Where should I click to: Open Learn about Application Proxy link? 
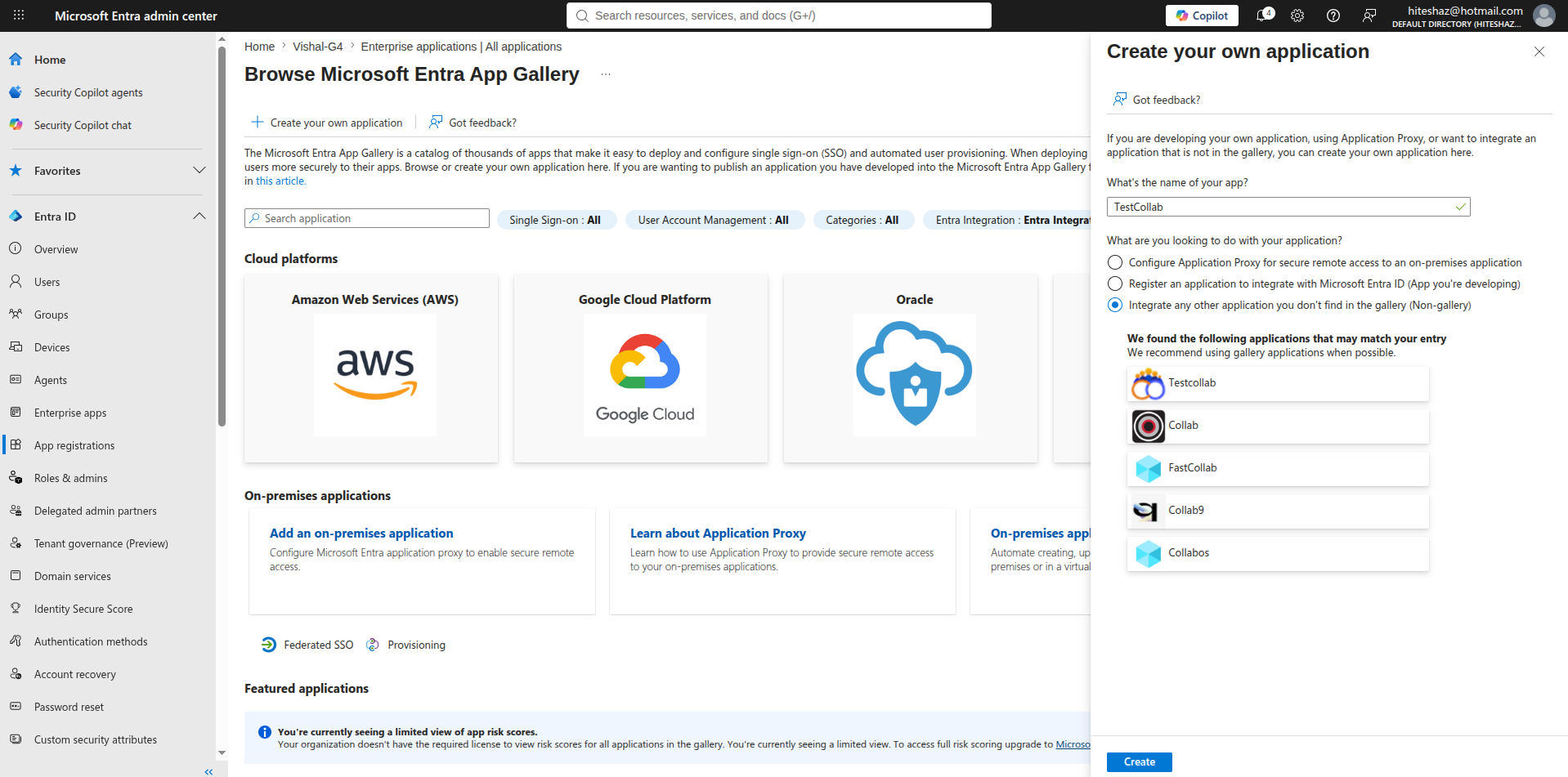pyautogui.click(x=718, y=533)
